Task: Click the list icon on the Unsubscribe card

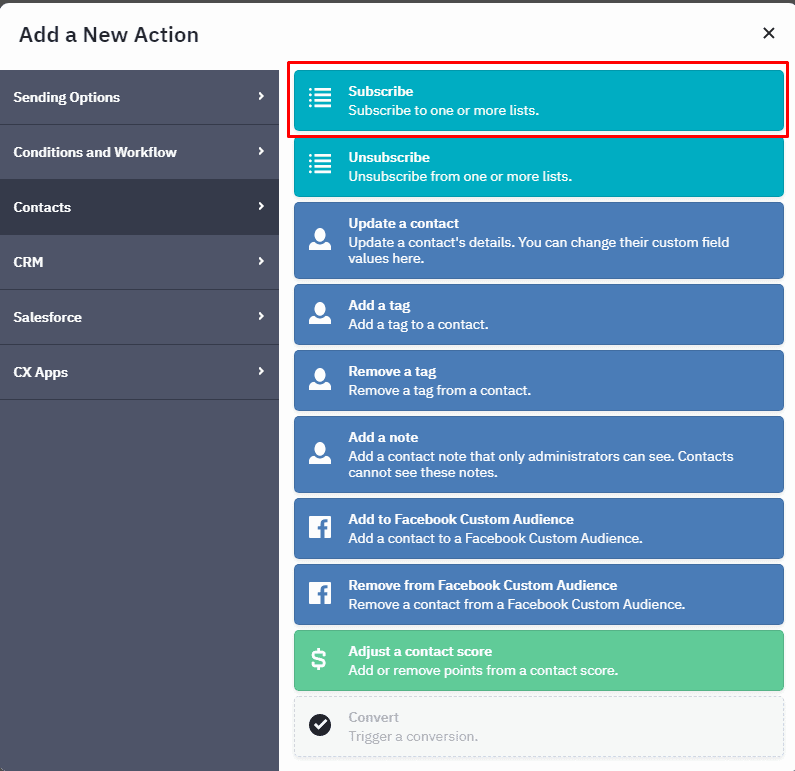Action: coord(320,164)
